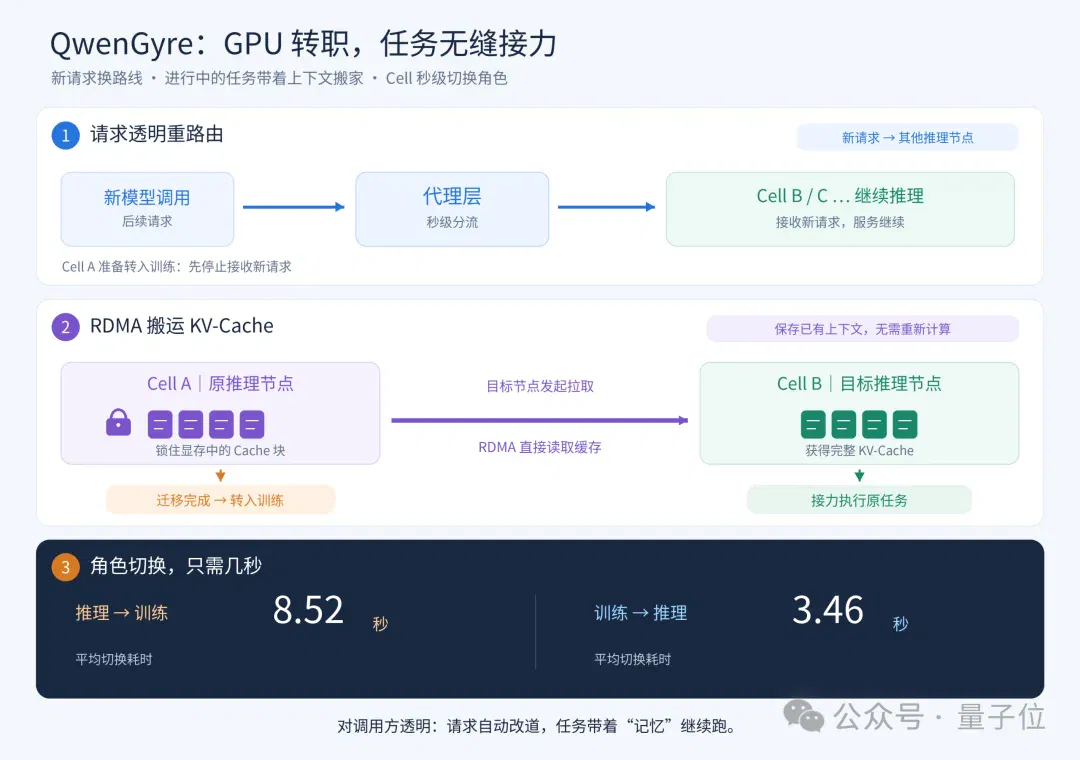Click the heading 请求透明重路由
This screenshot has width=1080, height=760.
coord(157,134)
